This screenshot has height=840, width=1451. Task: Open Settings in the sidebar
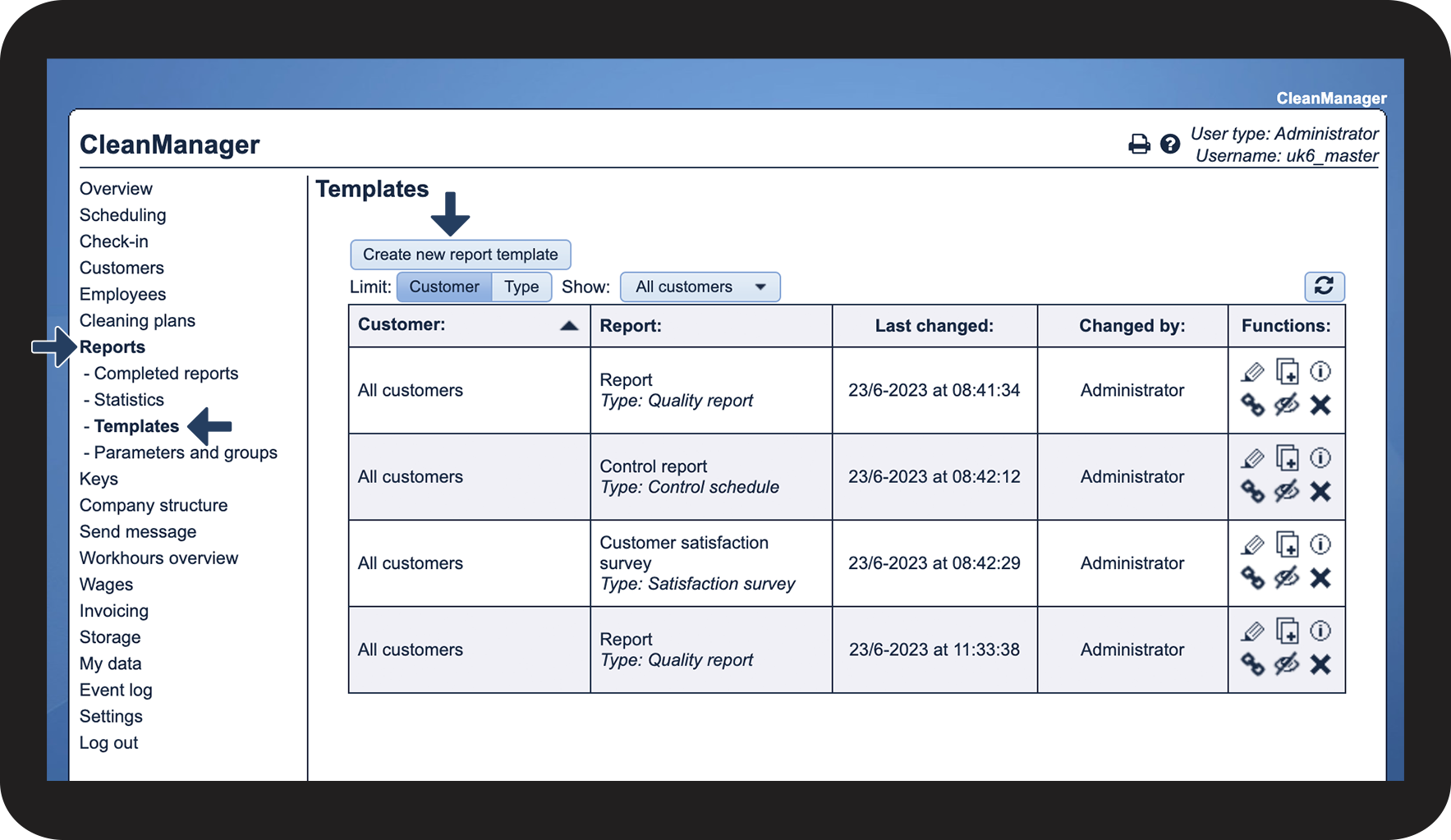111,716
